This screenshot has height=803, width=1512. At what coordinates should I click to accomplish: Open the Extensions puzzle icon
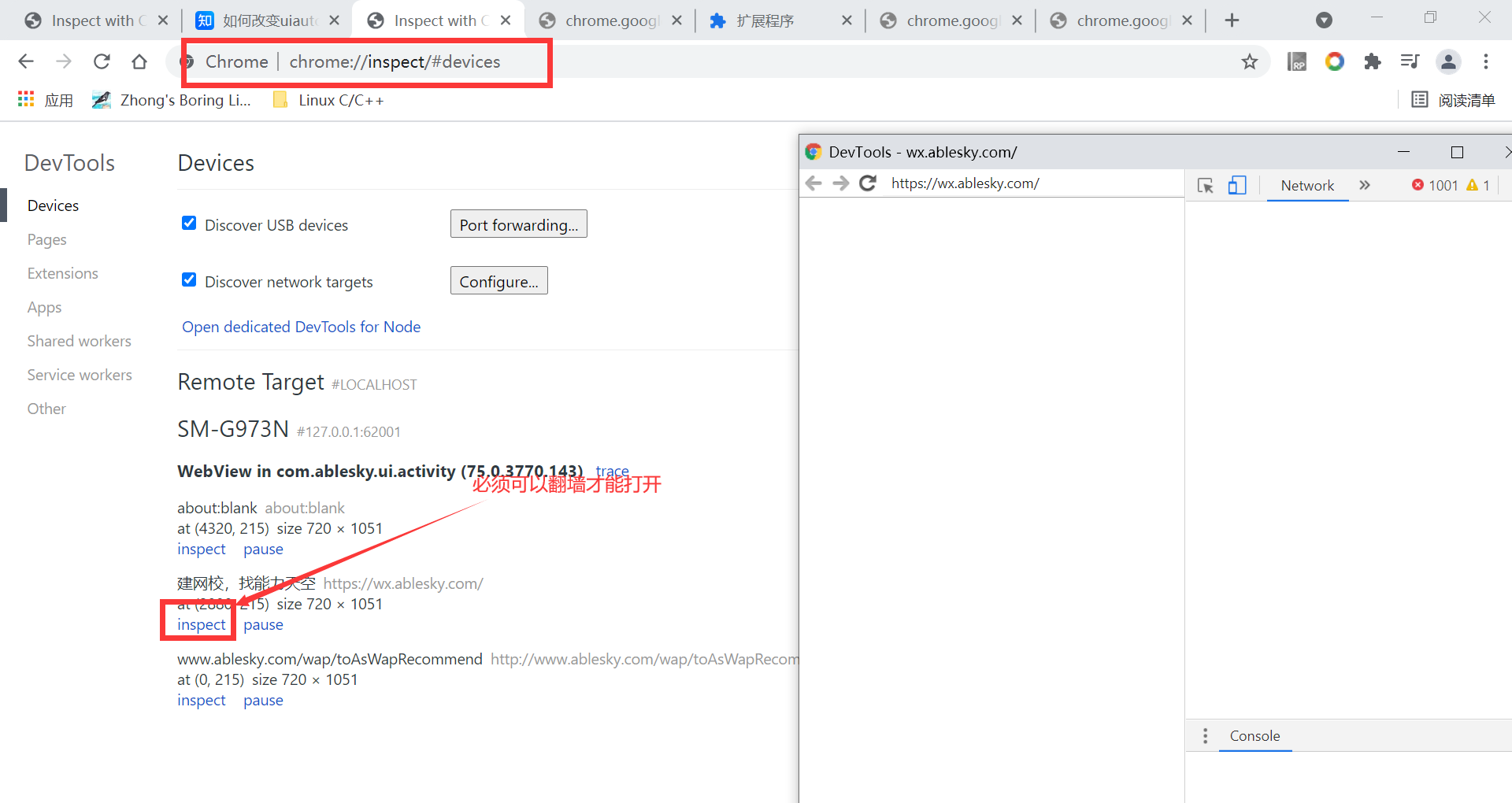click(x=1373, y=61)
